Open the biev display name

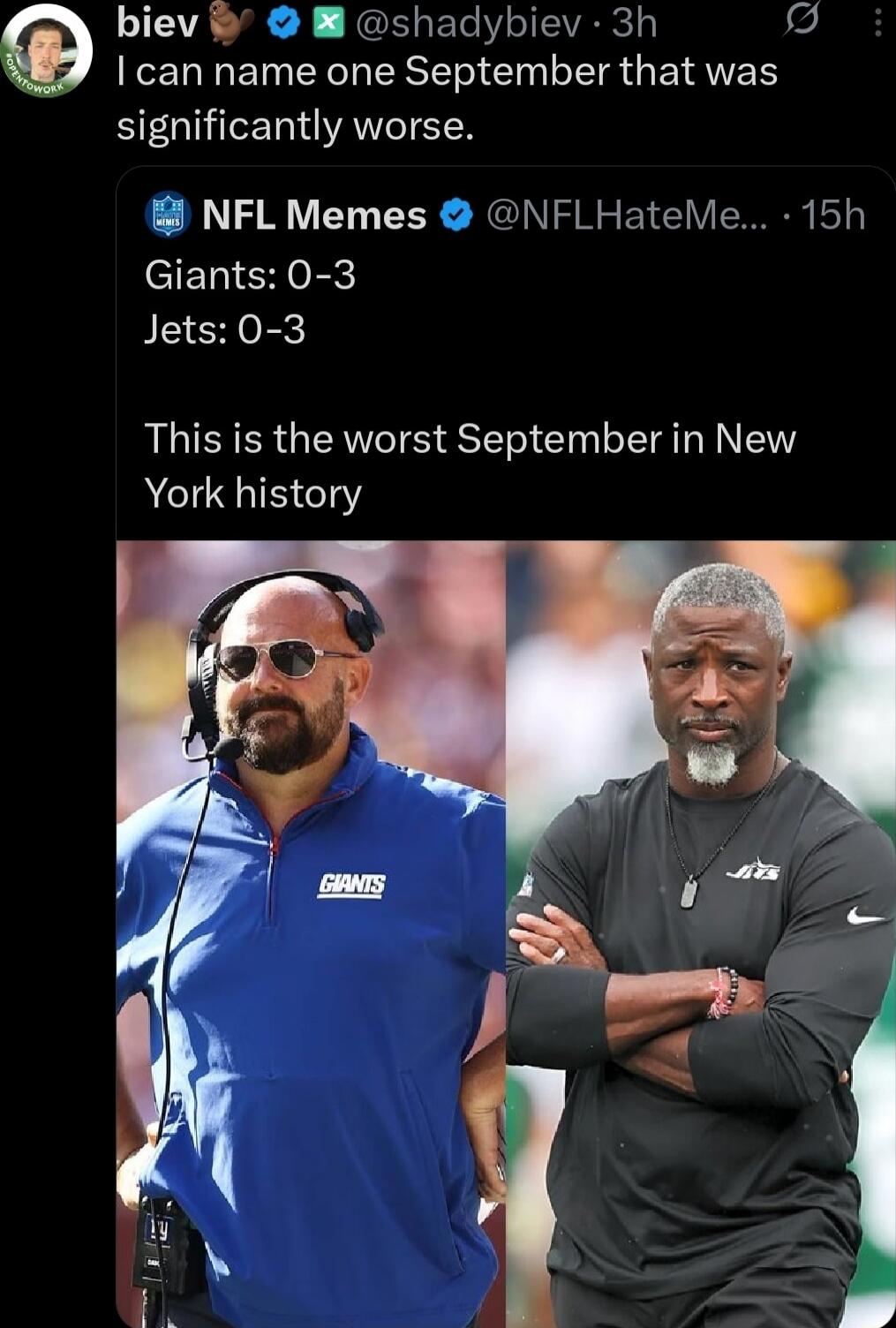159,24
